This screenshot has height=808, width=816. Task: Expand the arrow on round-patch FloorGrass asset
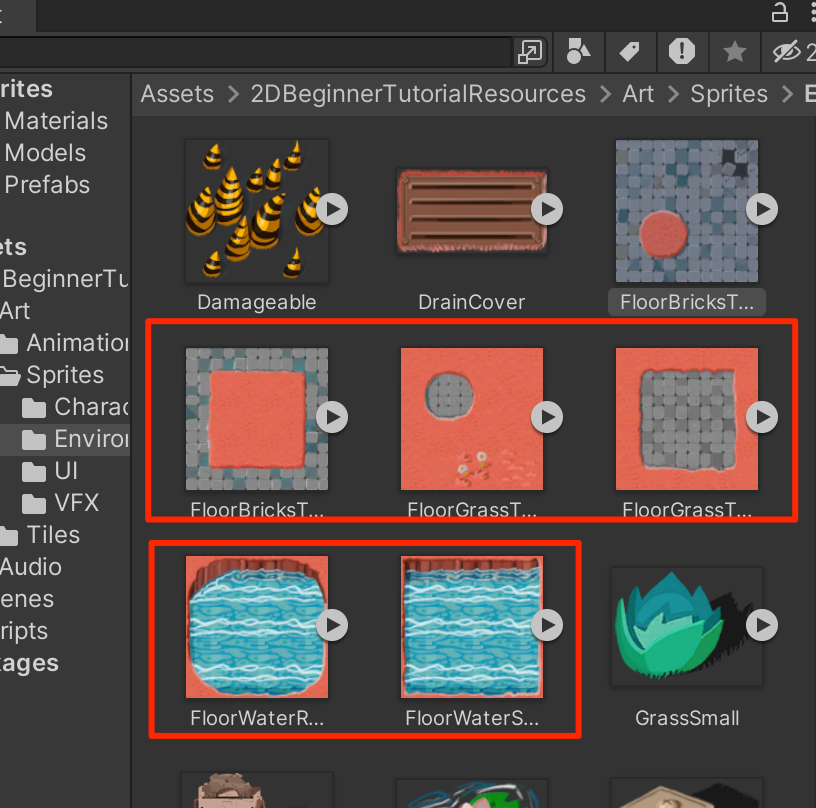(547, 417)
